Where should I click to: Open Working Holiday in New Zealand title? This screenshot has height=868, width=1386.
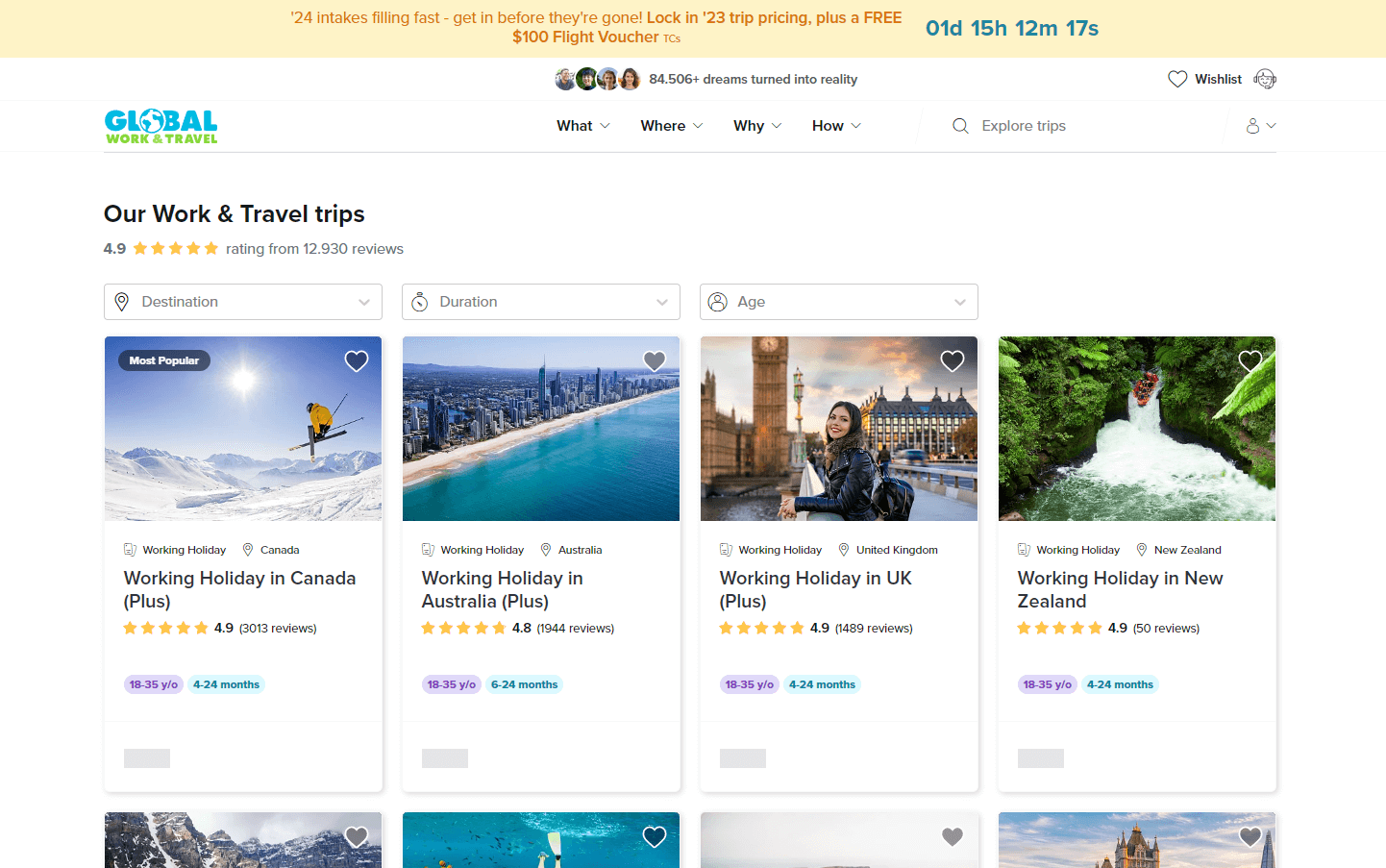point(1120,589)
